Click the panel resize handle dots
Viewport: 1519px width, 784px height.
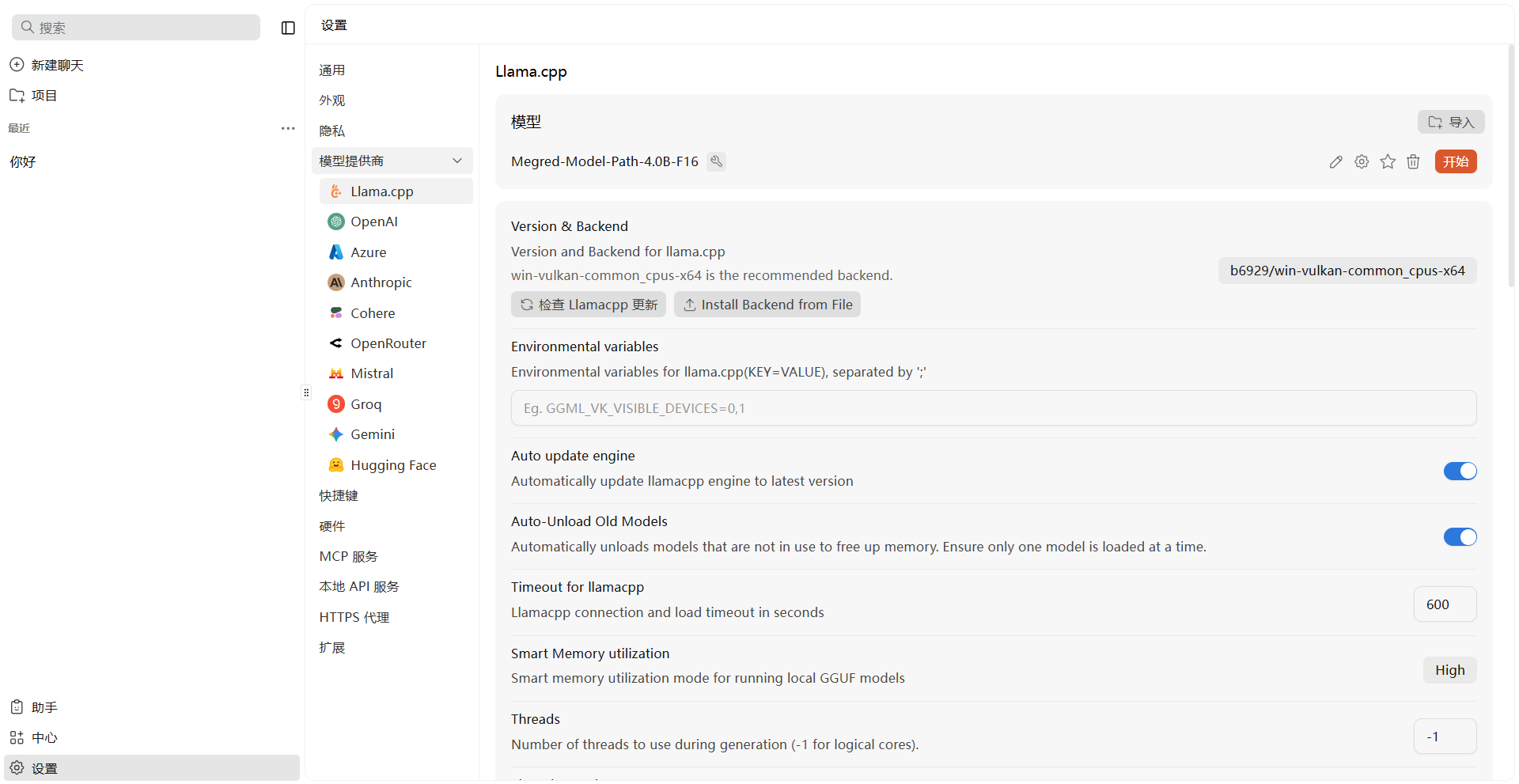306,392
